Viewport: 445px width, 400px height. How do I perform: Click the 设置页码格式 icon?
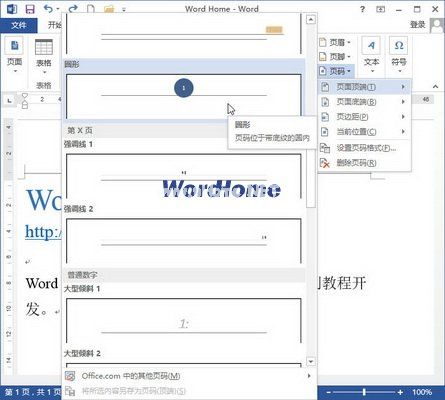coord(325,148)
